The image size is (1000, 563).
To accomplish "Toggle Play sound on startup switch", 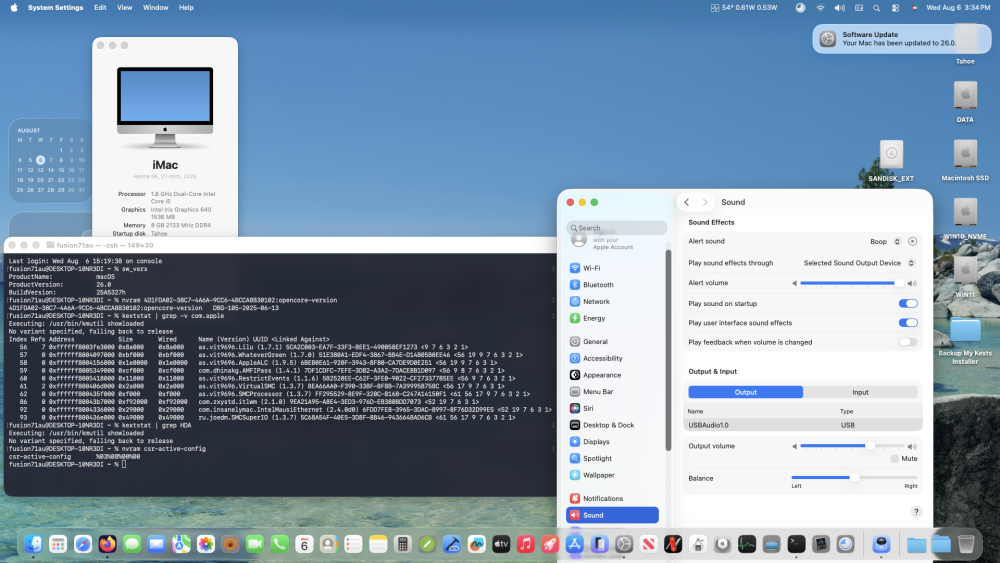I will [x=908, y=303].
